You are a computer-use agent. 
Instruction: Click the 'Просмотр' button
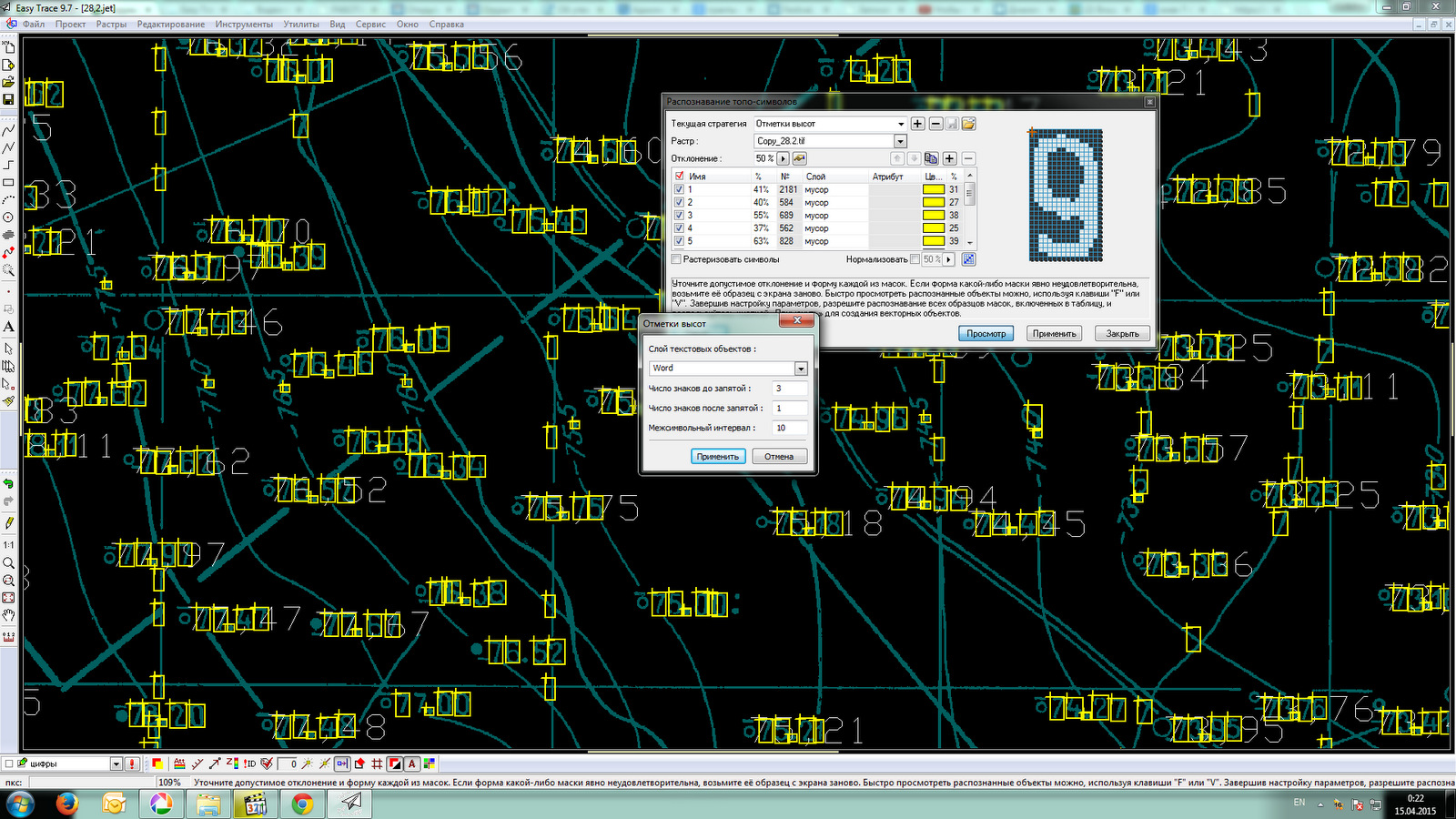(986, 334)
